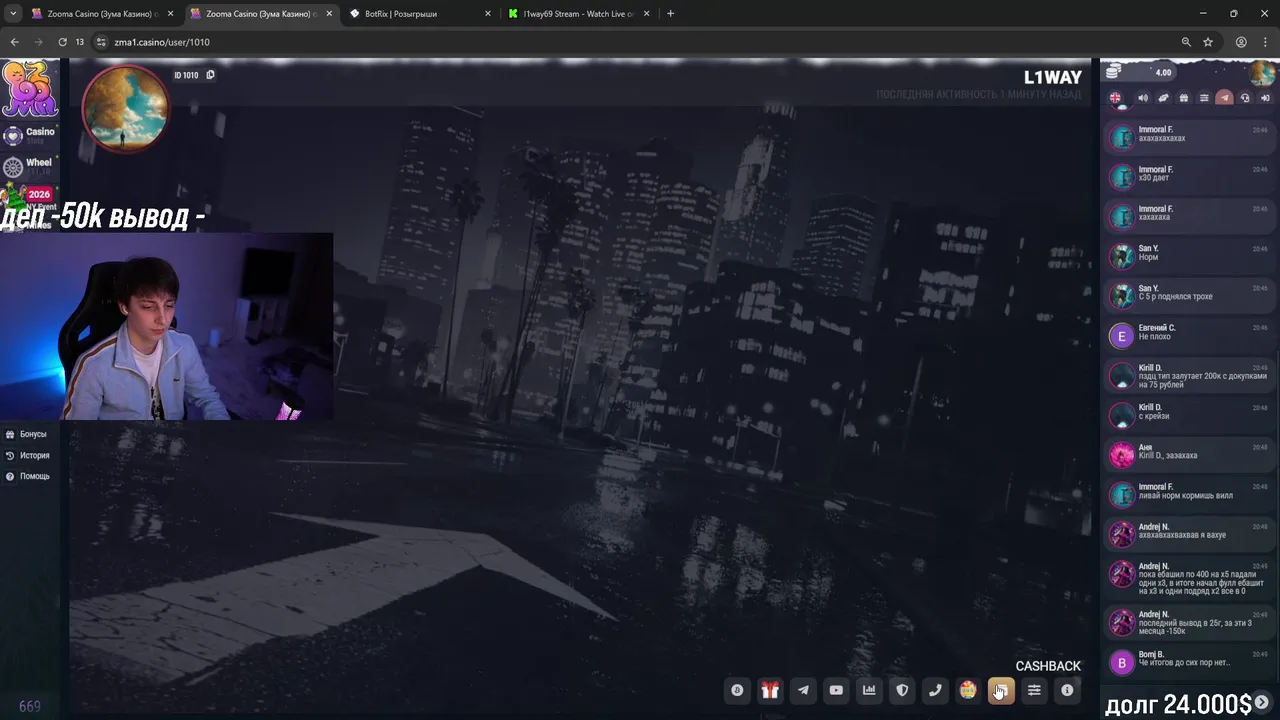Open the support headset icon in chat header
Viewport: 1280px width, 720px height.
pos(1245,98)
